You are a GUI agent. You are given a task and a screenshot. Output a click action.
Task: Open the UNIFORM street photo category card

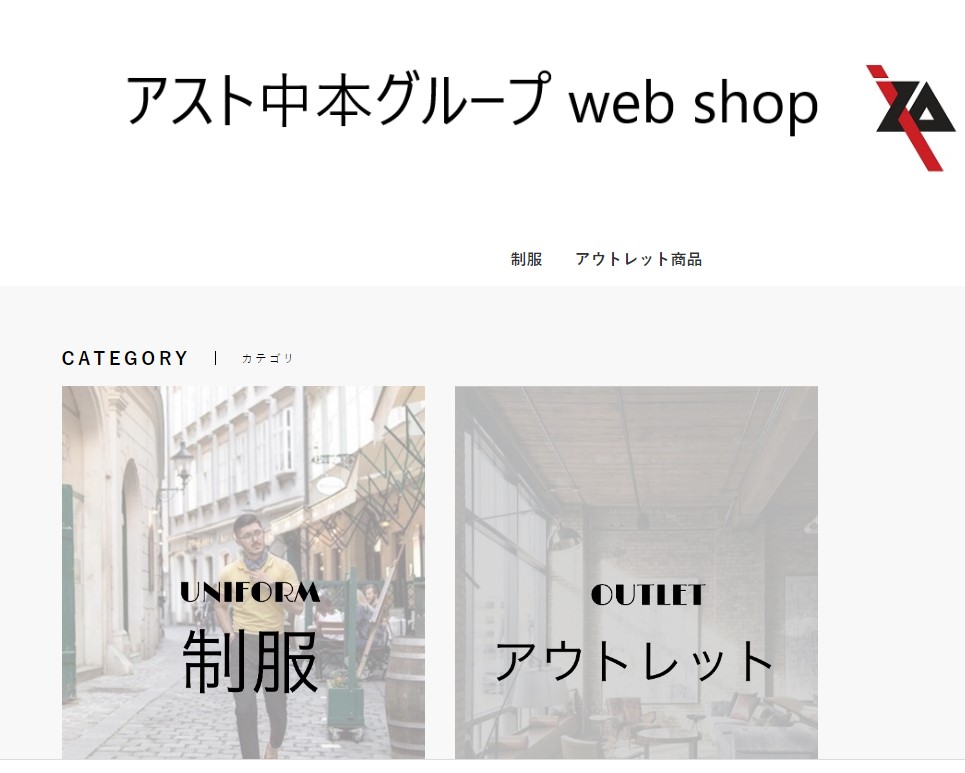tap(243, 572)
